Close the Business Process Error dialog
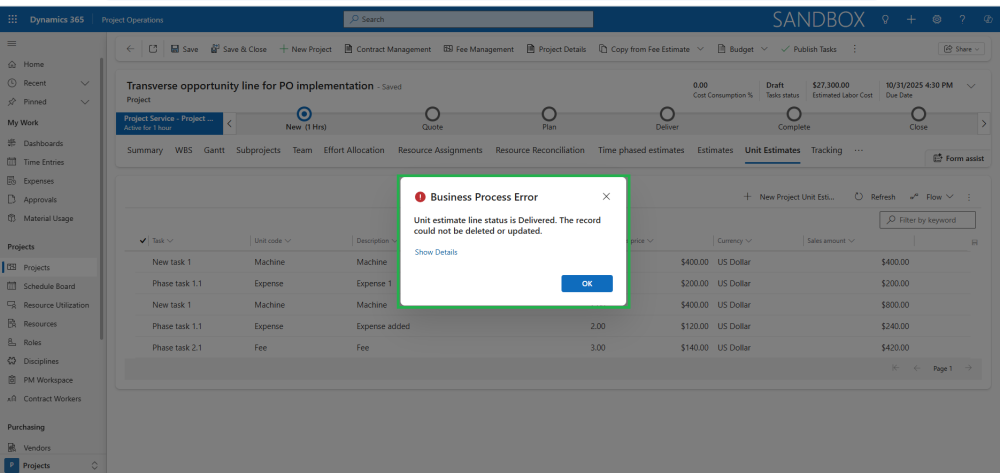This screenshot has height=473, width=1000. [x=607, y=196]
